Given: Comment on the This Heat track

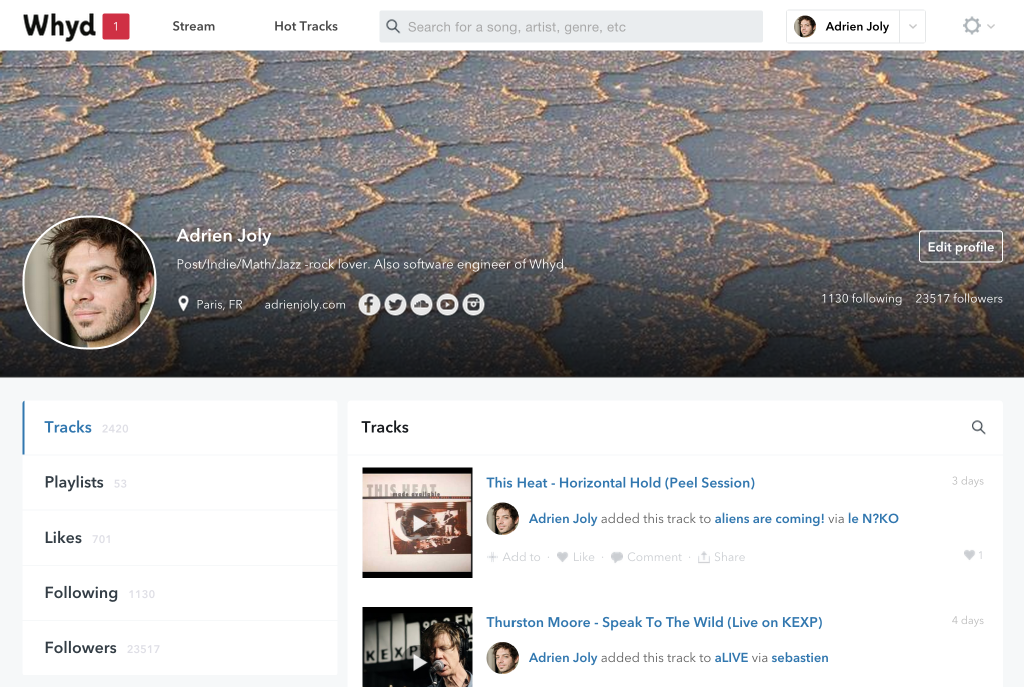Looking at the screenshot, I should [647, 557].
